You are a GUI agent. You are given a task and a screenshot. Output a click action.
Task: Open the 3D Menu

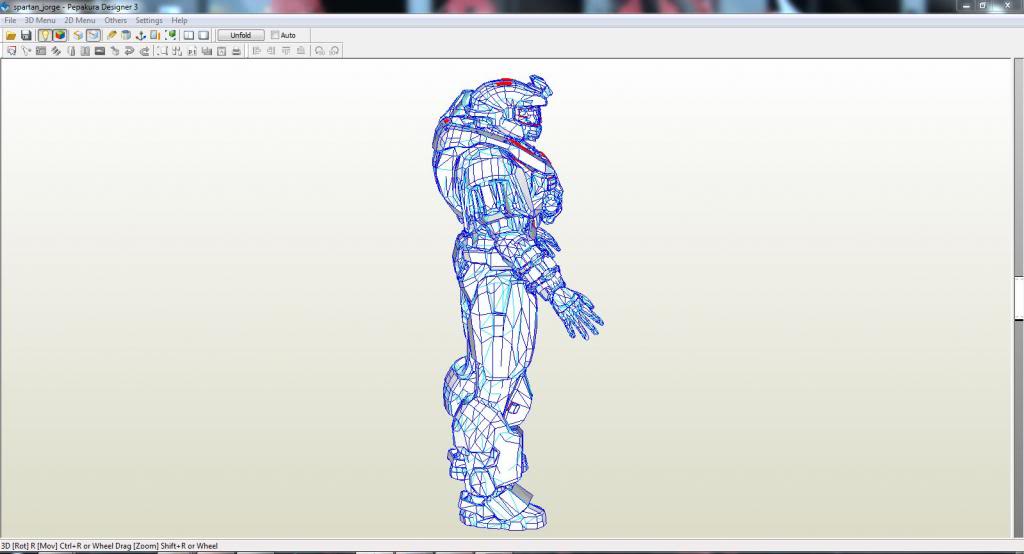(x=40, y=20)
